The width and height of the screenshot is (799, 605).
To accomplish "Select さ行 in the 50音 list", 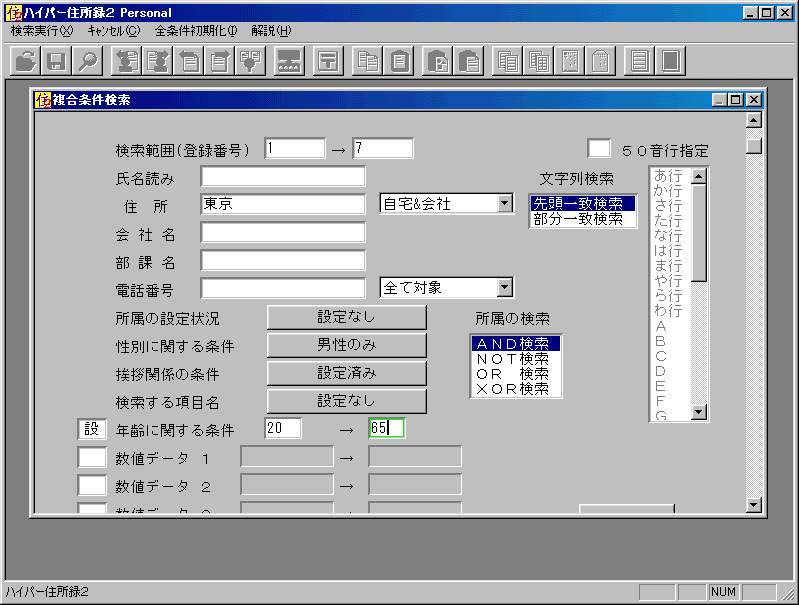I will 668,206.
